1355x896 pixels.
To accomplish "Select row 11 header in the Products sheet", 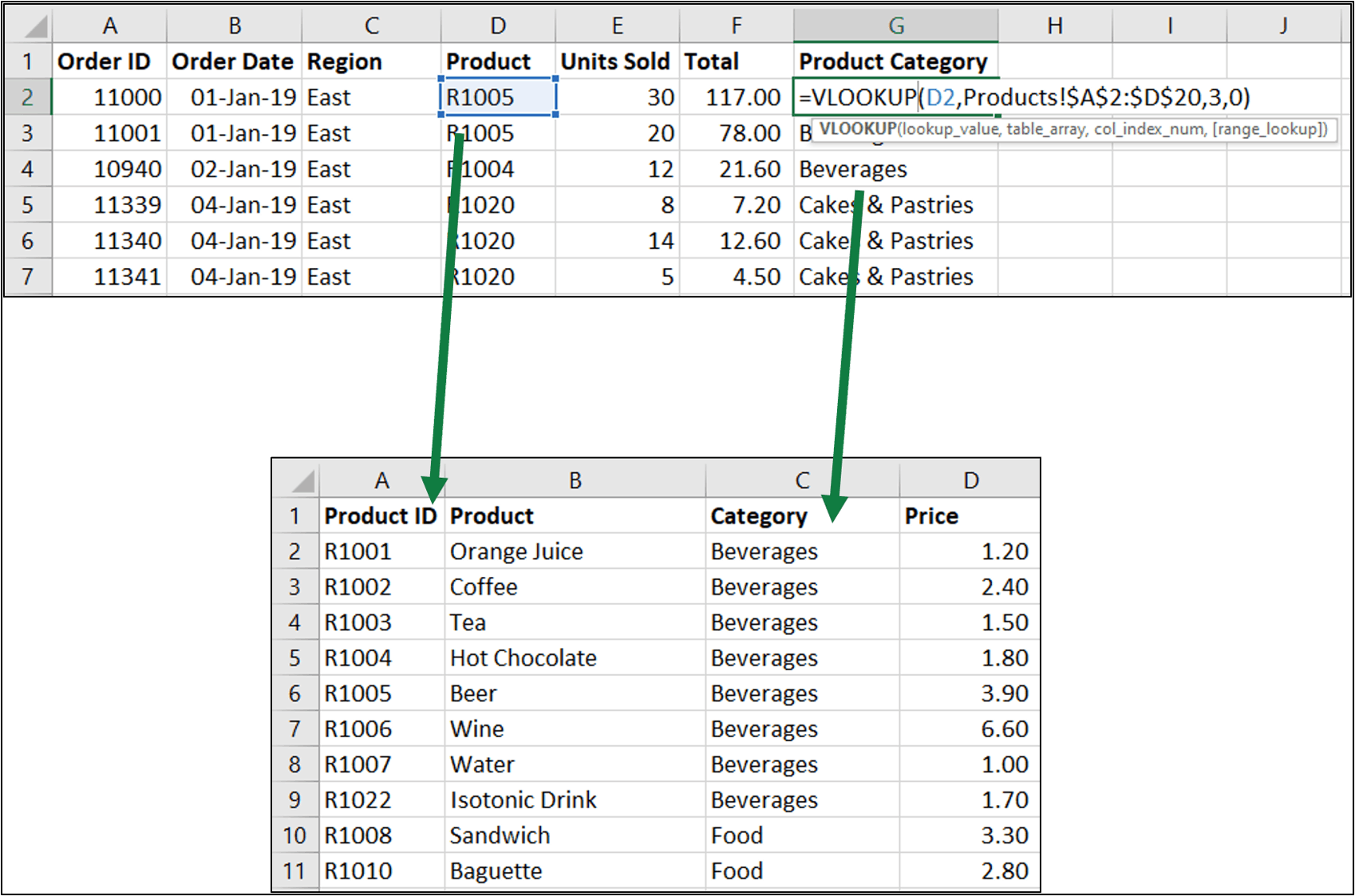I will coord(295,871).
